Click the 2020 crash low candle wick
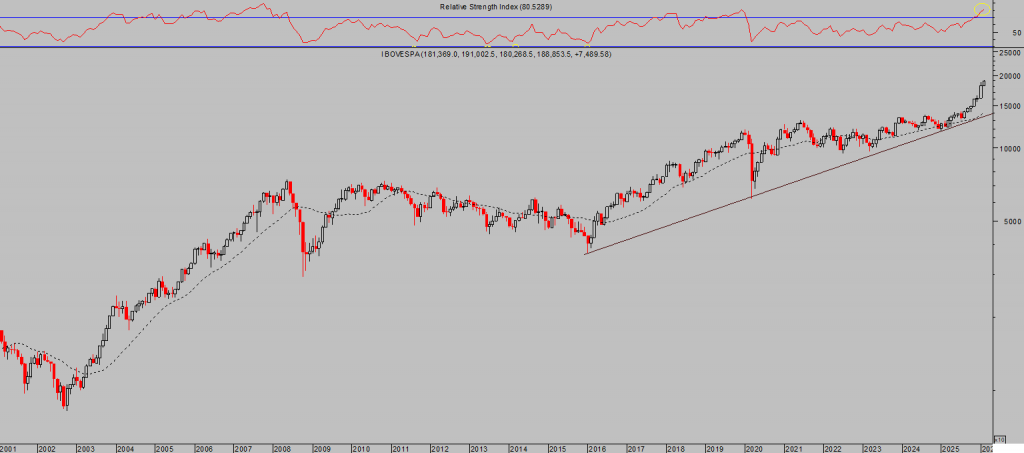 tap(752, 190)
